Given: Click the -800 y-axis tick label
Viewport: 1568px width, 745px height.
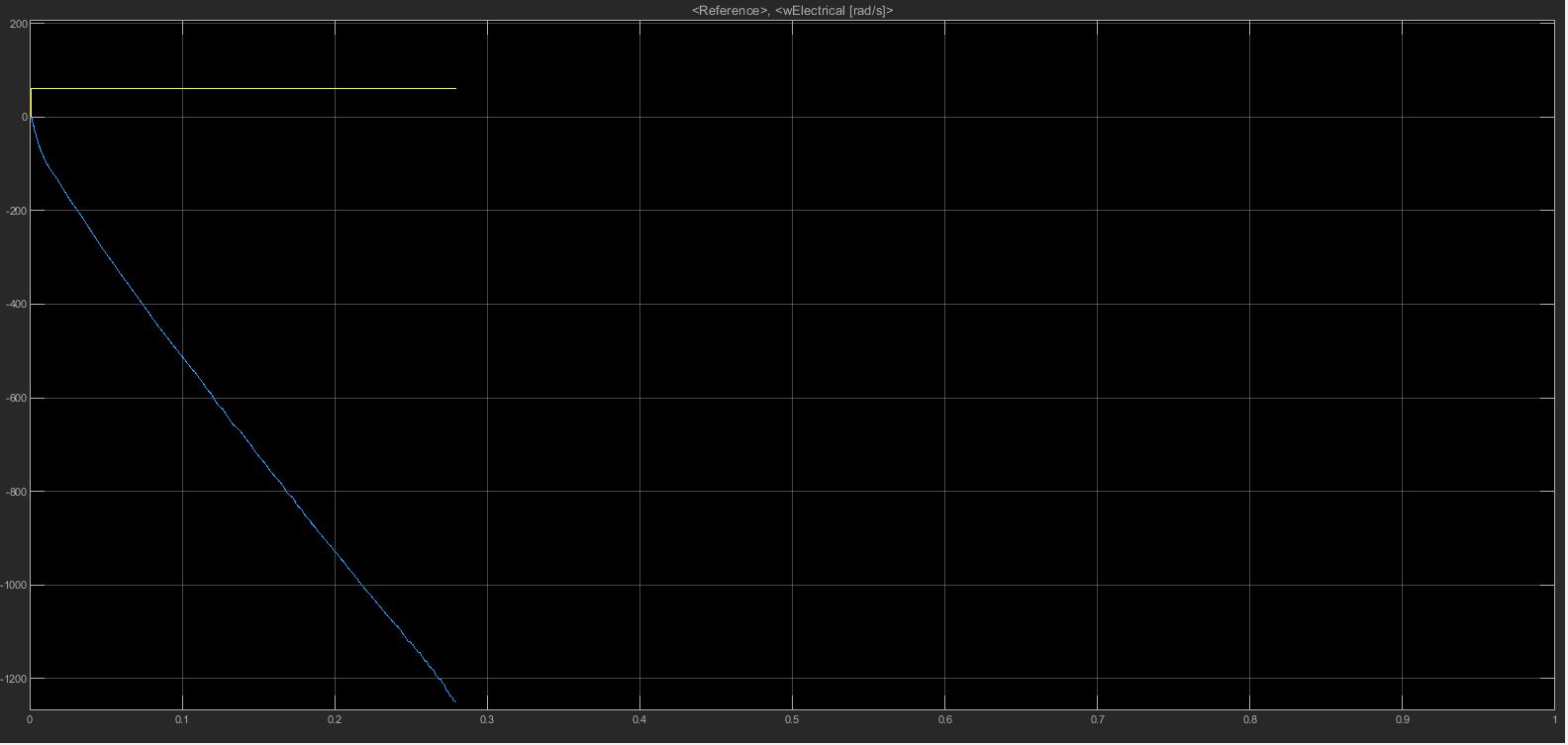Looking at the screenshot, I should click(x=16, y=492).
